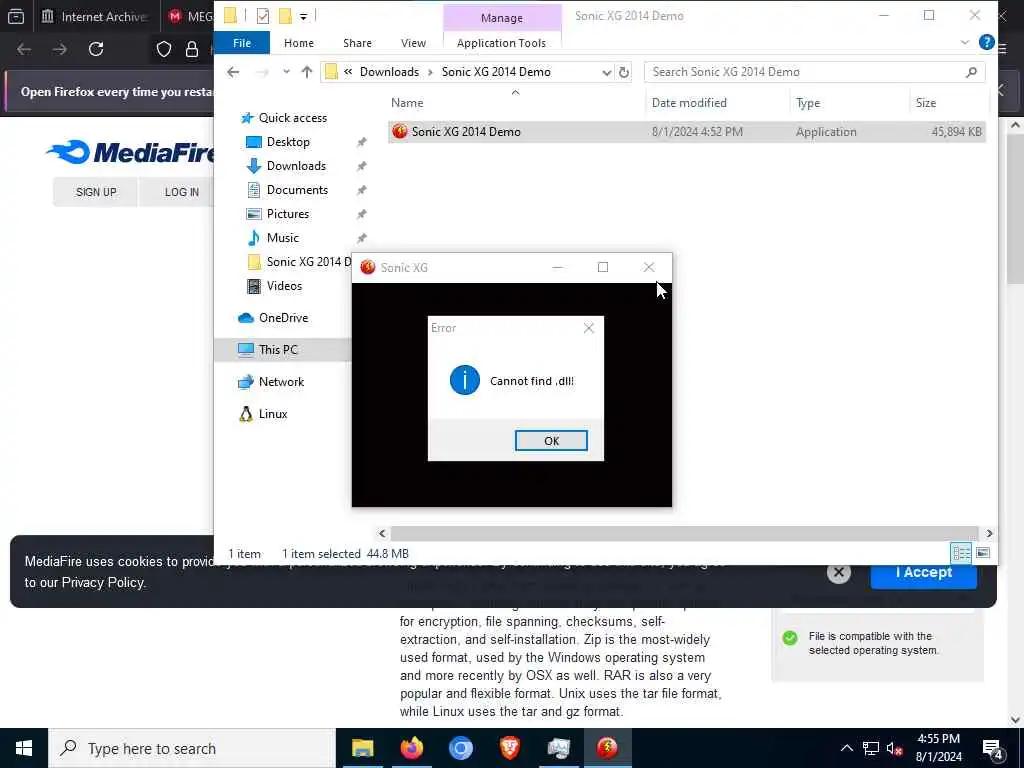
Task: Click the Firefox tracking protection shield icon
Action: 164,49
